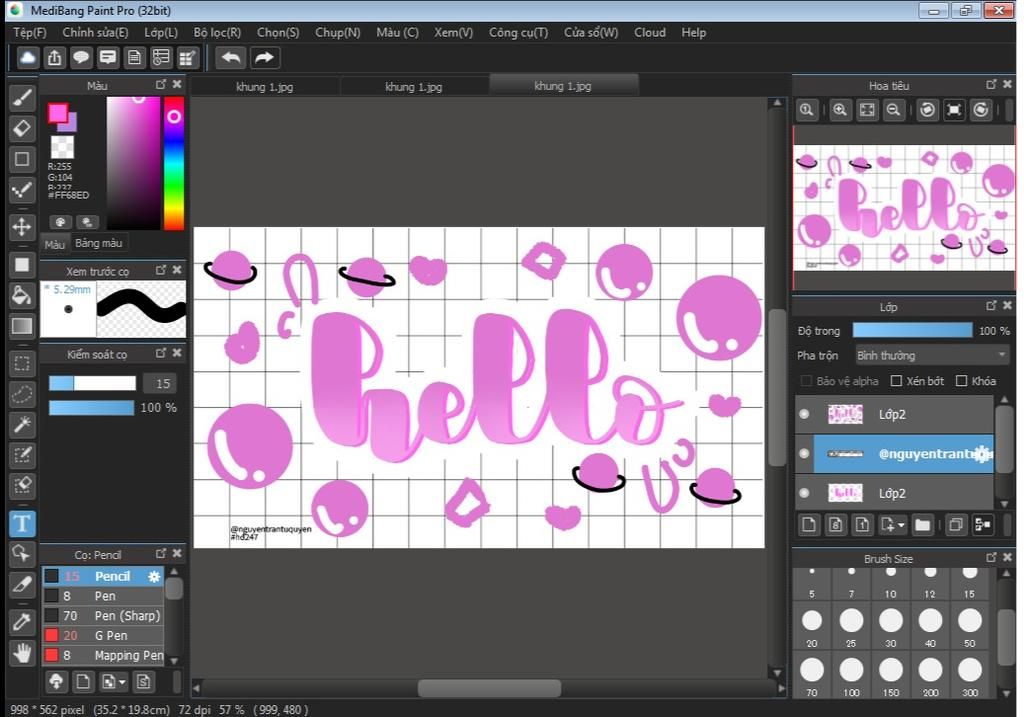The height and width of the screenshot is (717, 1024).
Task: Open the Bộ lọc(R) menu
Action: tap(217, 33)
